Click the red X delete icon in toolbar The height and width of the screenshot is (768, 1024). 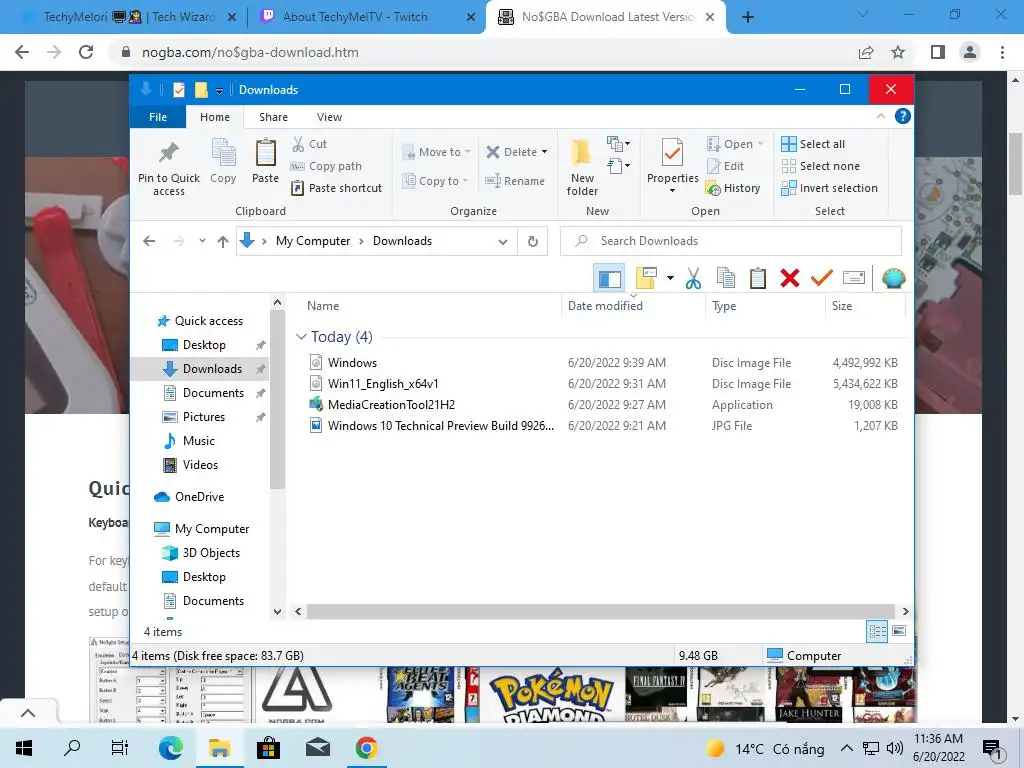[x=790, y=278]
